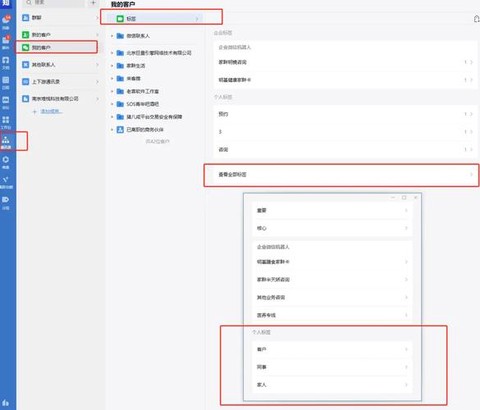Expand the 微信联系人 folder

[133, 36]
